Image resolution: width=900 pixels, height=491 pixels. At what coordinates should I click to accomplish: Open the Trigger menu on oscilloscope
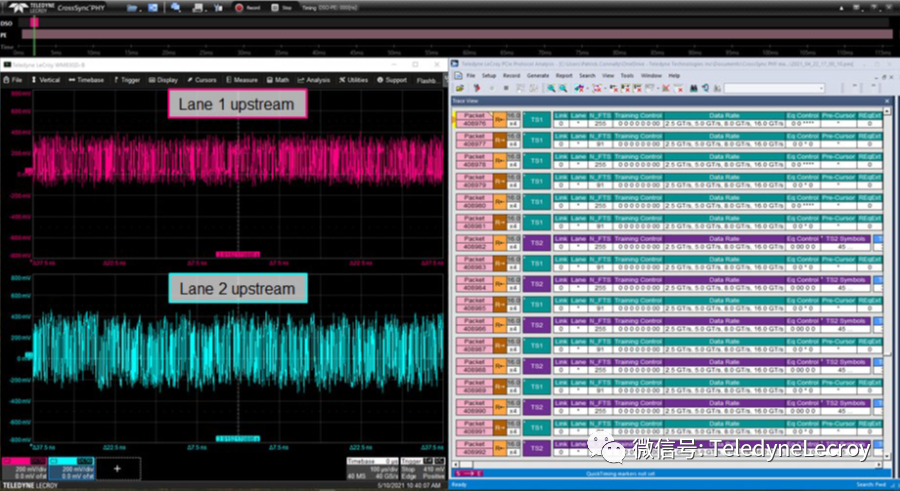pyautogui.click(x=130, y=80)
